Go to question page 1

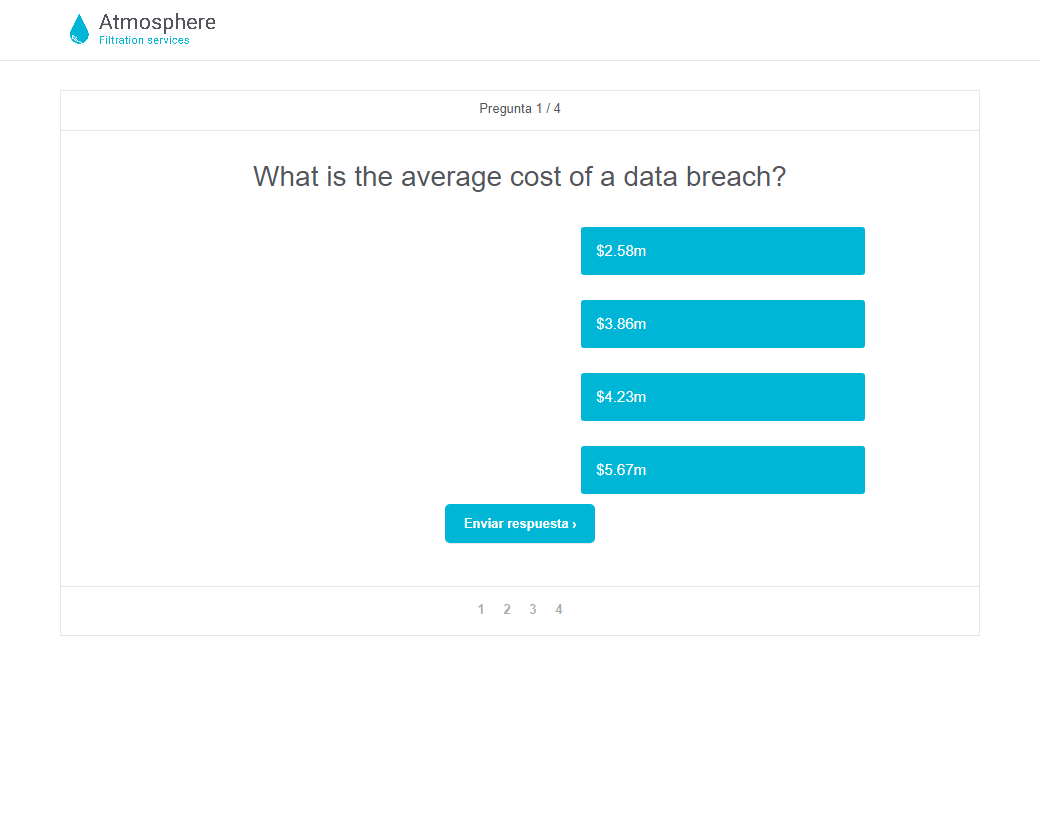481,609
